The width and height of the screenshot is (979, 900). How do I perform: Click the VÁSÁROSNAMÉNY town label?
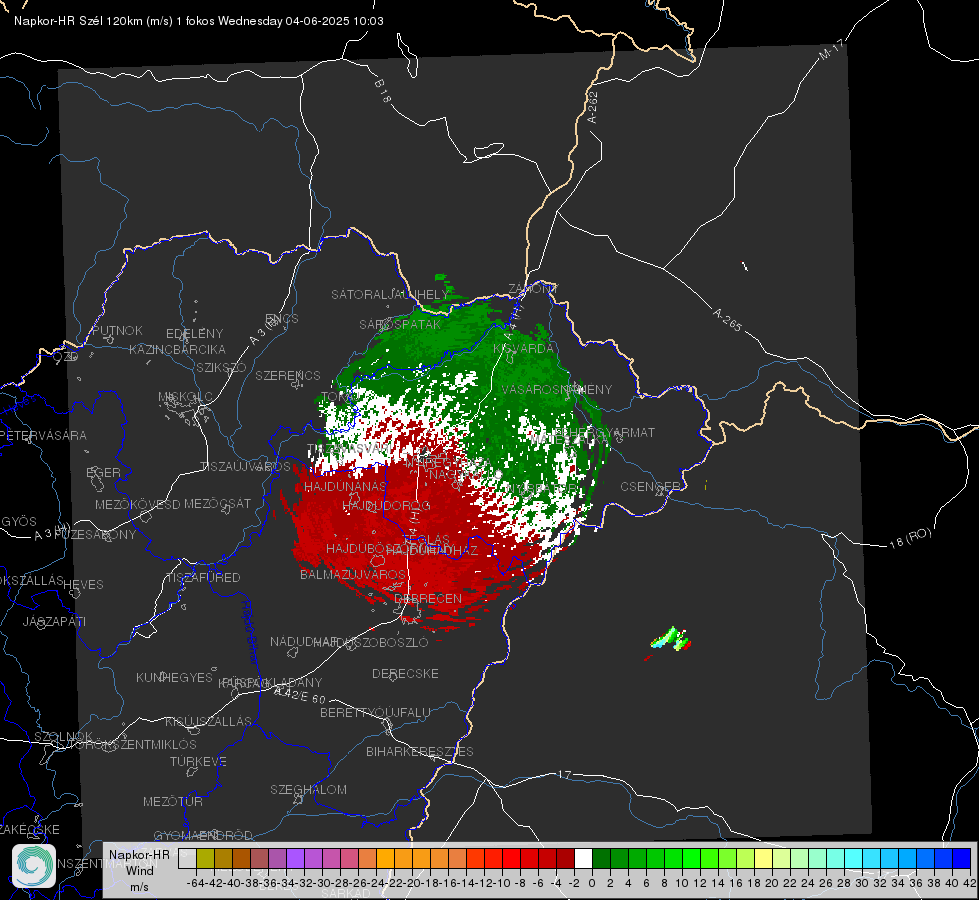(557, 389)
